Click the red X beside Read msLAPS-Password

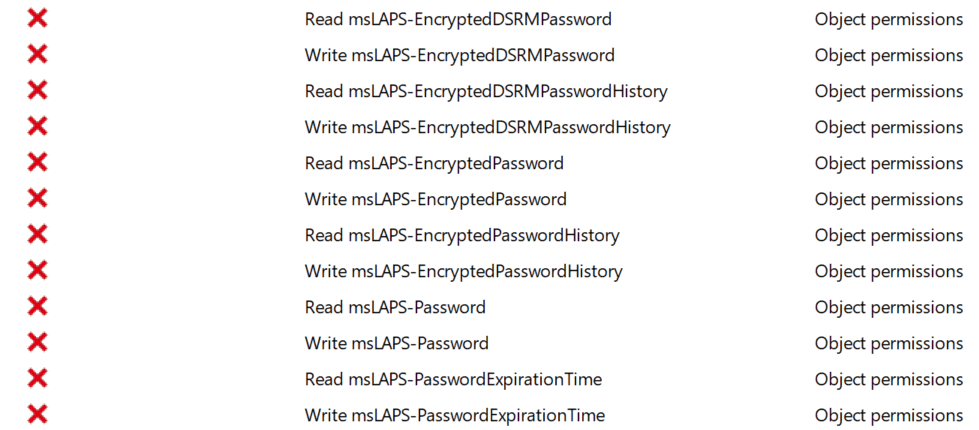pyautogui.click(x=37, y=307)
